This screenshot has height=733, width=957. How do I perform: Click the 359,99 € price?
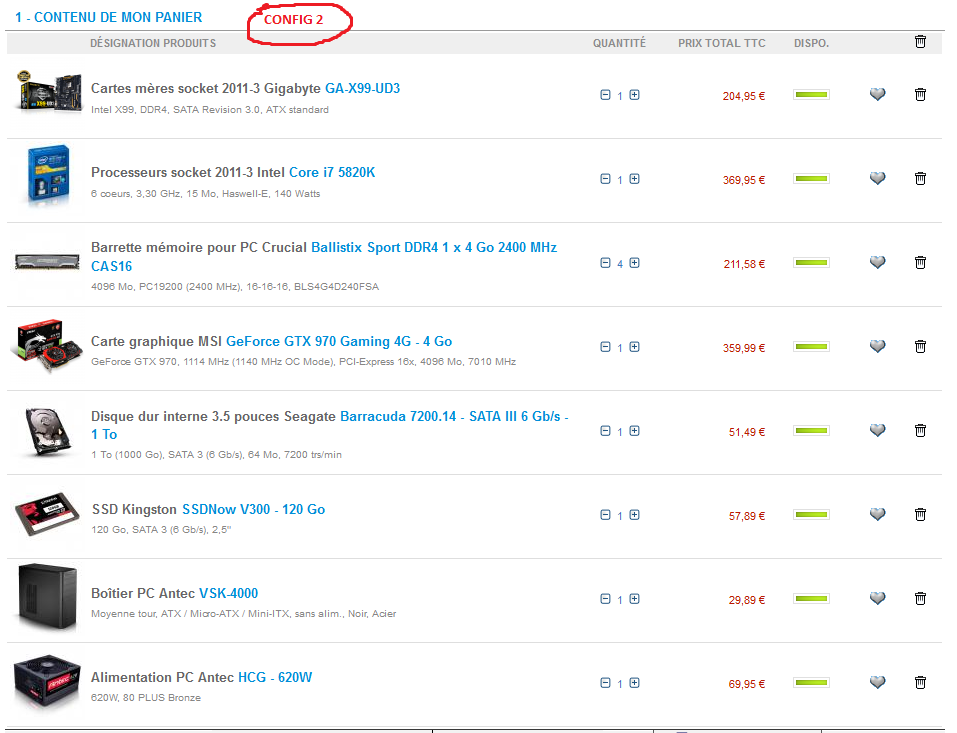[743, 348]
